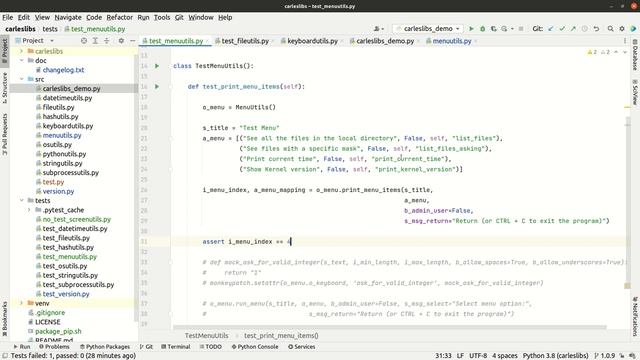Select test_hashutils.py in project tree

pyautogui.click(x=68, y=247)
